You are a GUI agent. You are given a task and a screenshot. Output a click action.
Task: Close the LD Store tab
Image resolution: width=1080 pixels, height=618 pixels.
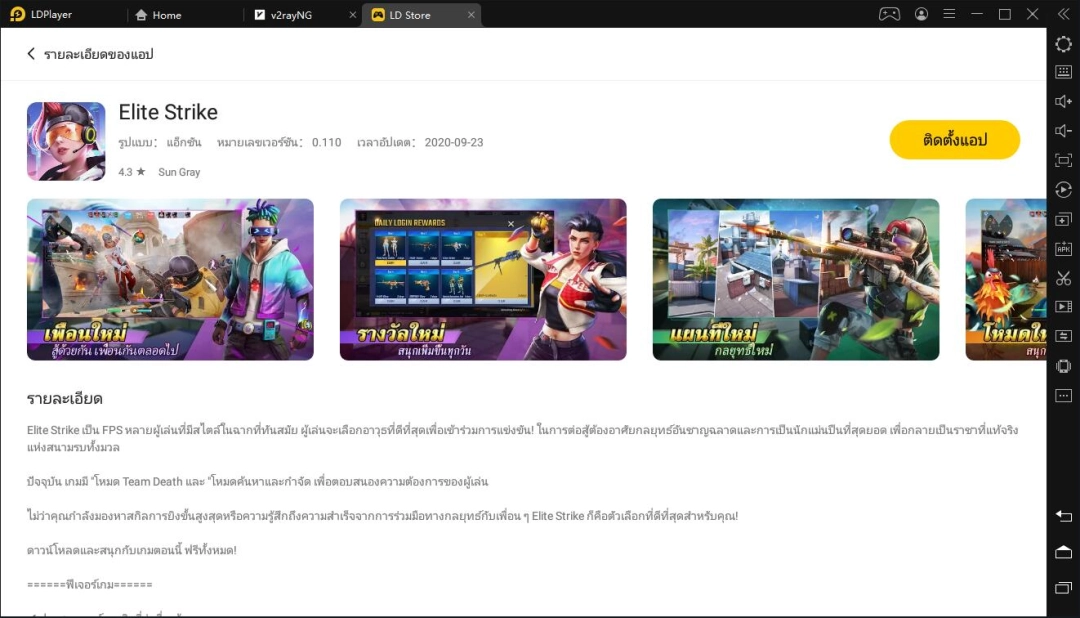(x=467, y=15)
